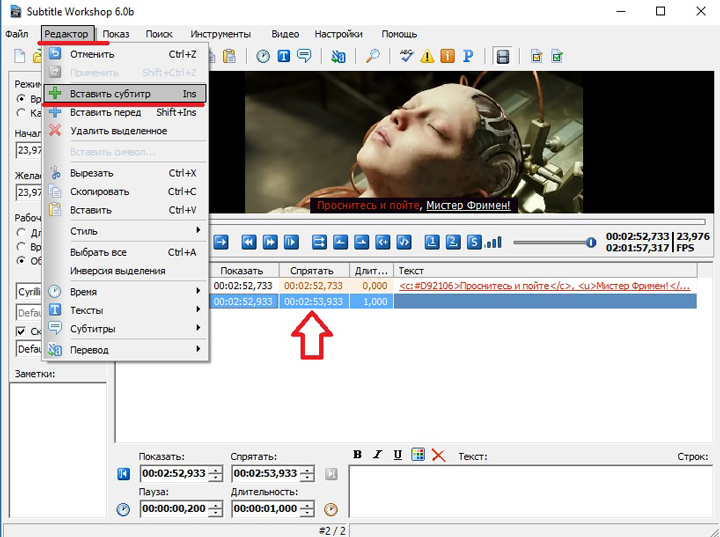
Task: Open the Инструменты menu
Action: coord(220,34)
